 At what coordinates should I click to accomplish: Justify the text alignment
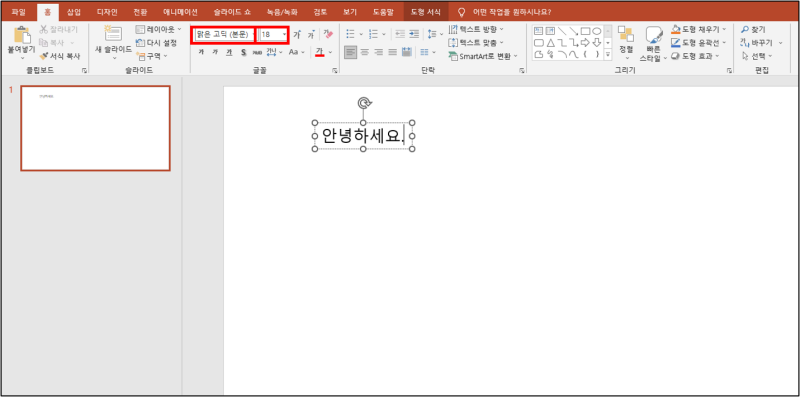[x=392, y=52]
